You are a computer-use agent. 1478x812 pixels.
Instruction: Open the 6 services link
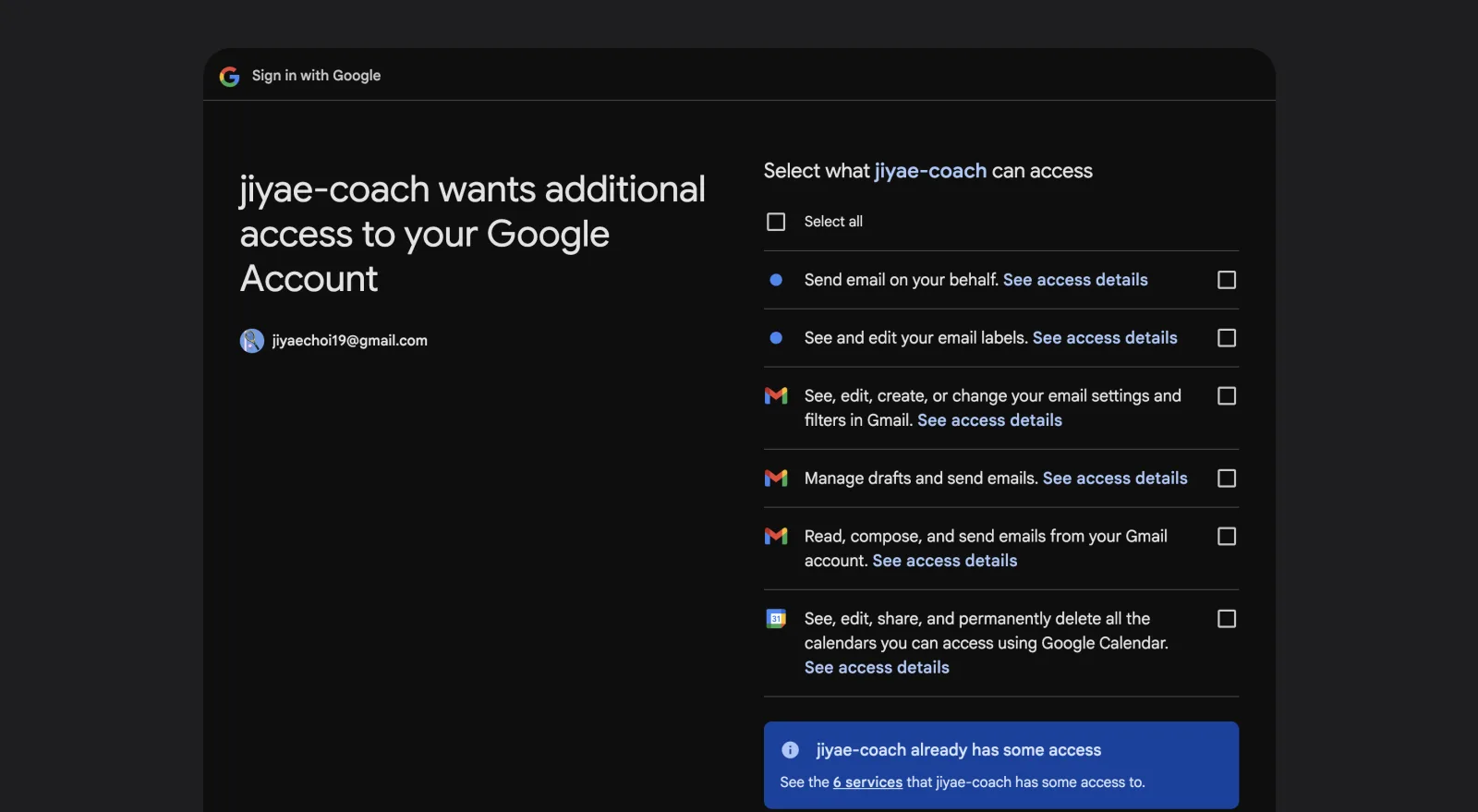coord(867,782)
